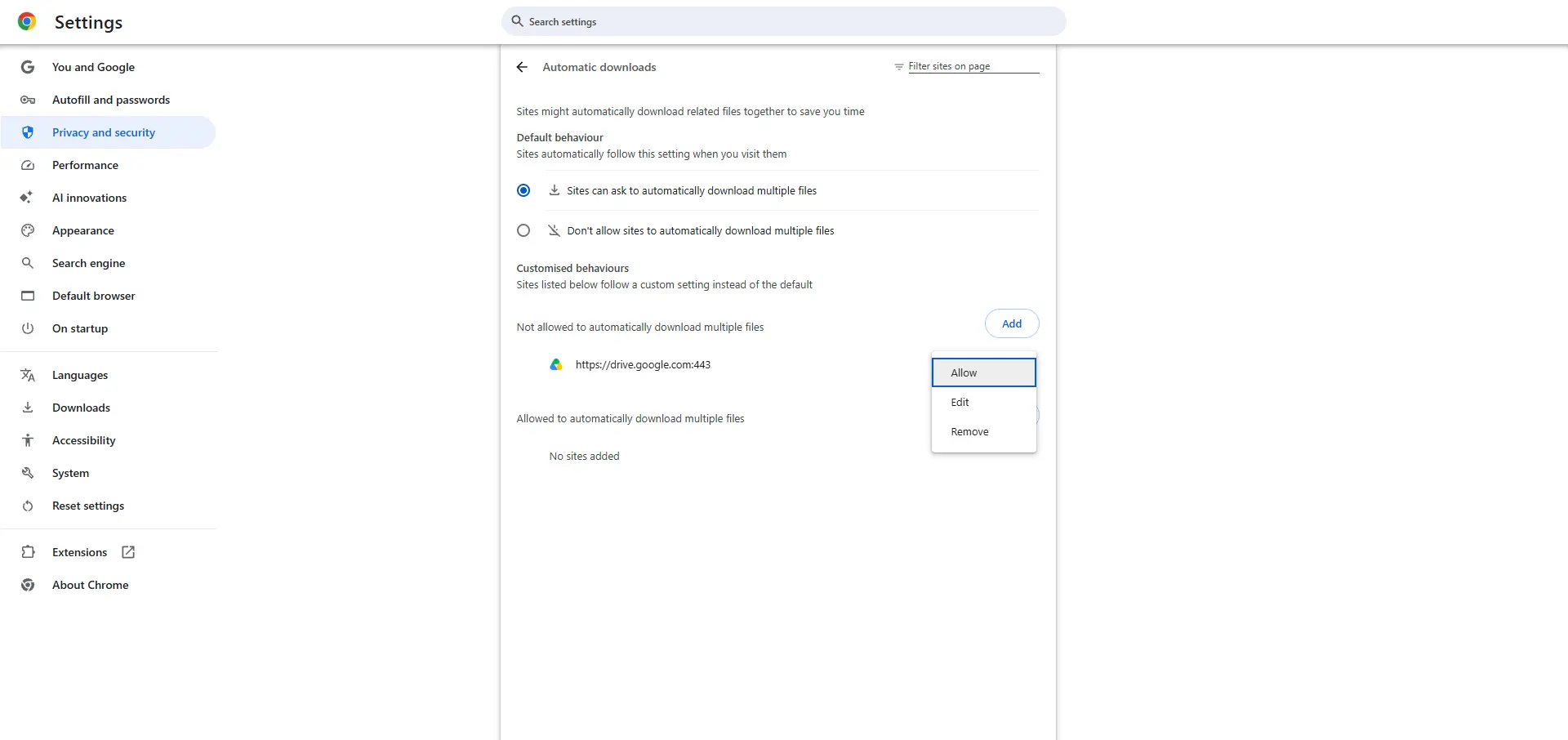Screen dimensions: 1568x740
Task: Click the Search settings input field
Action: click(784, 21)
